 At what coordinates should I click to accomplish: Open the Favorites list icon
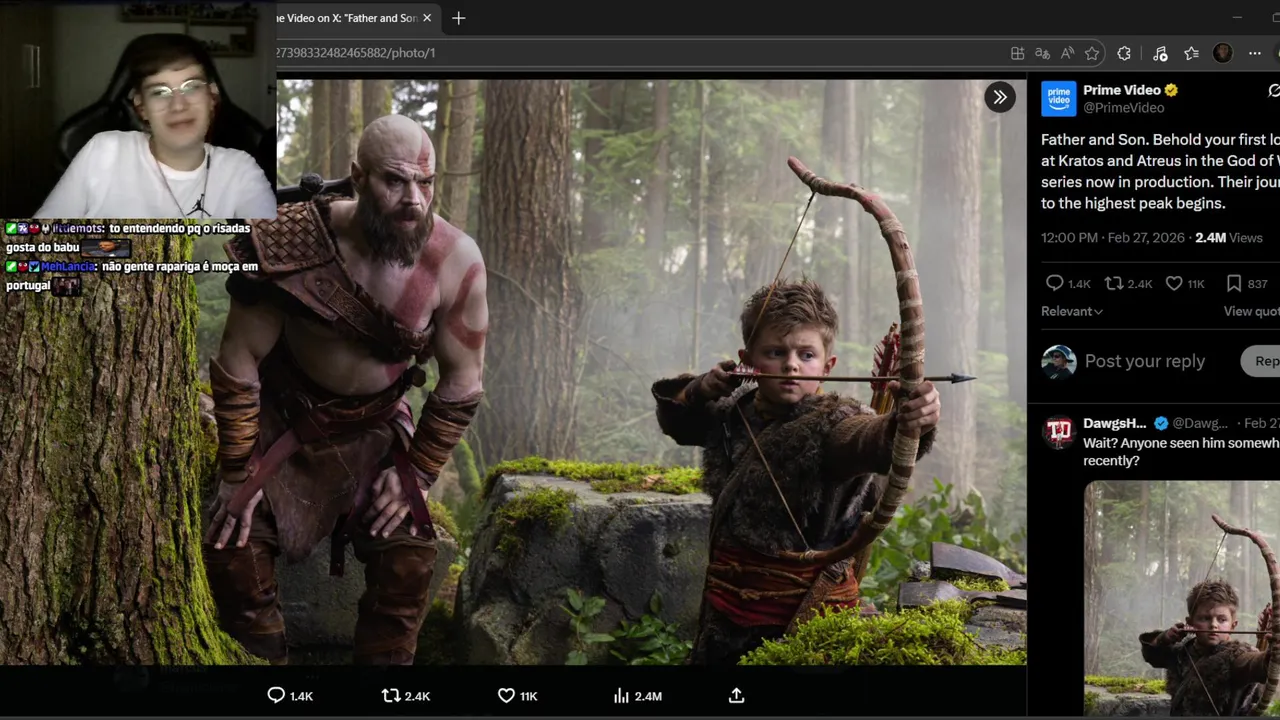tap(1191, 53)
